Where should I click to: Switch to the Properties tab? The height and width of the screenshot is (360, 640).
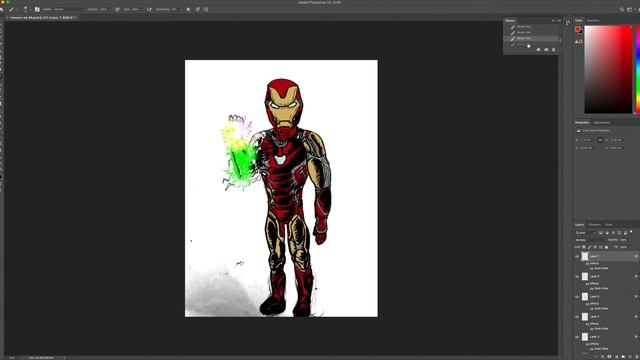582,122
